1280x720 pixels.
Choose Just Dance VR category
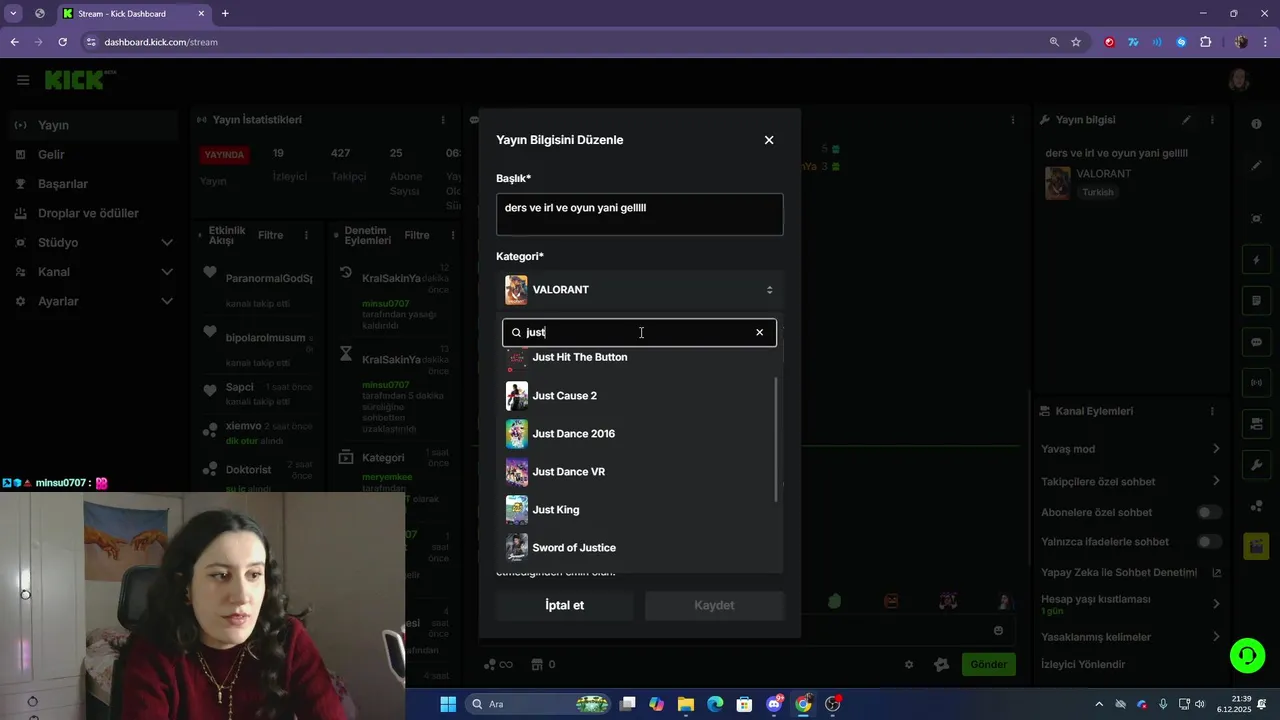point(640,471)
